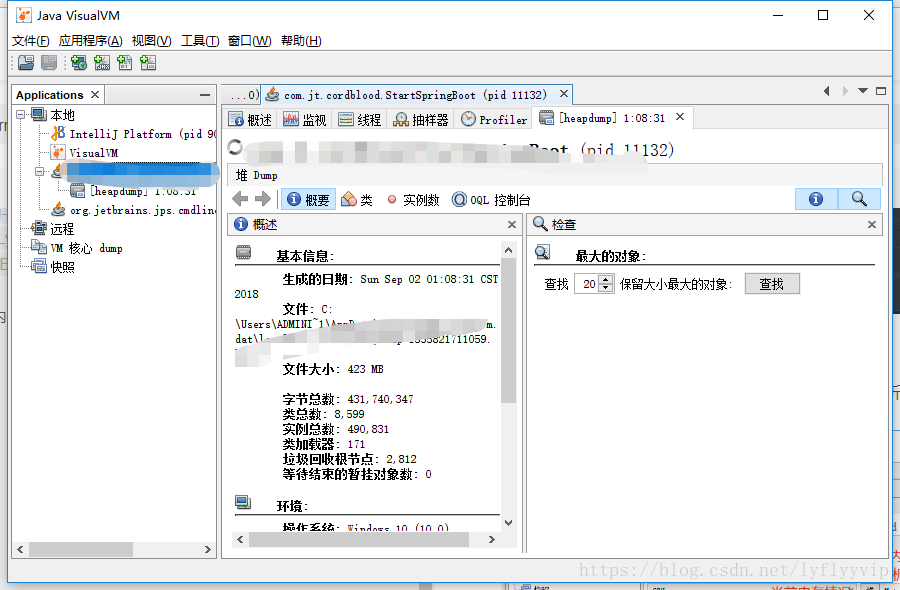Click Applications panel horizontal scrollbar thumb
900x590 pixels.
81,549
